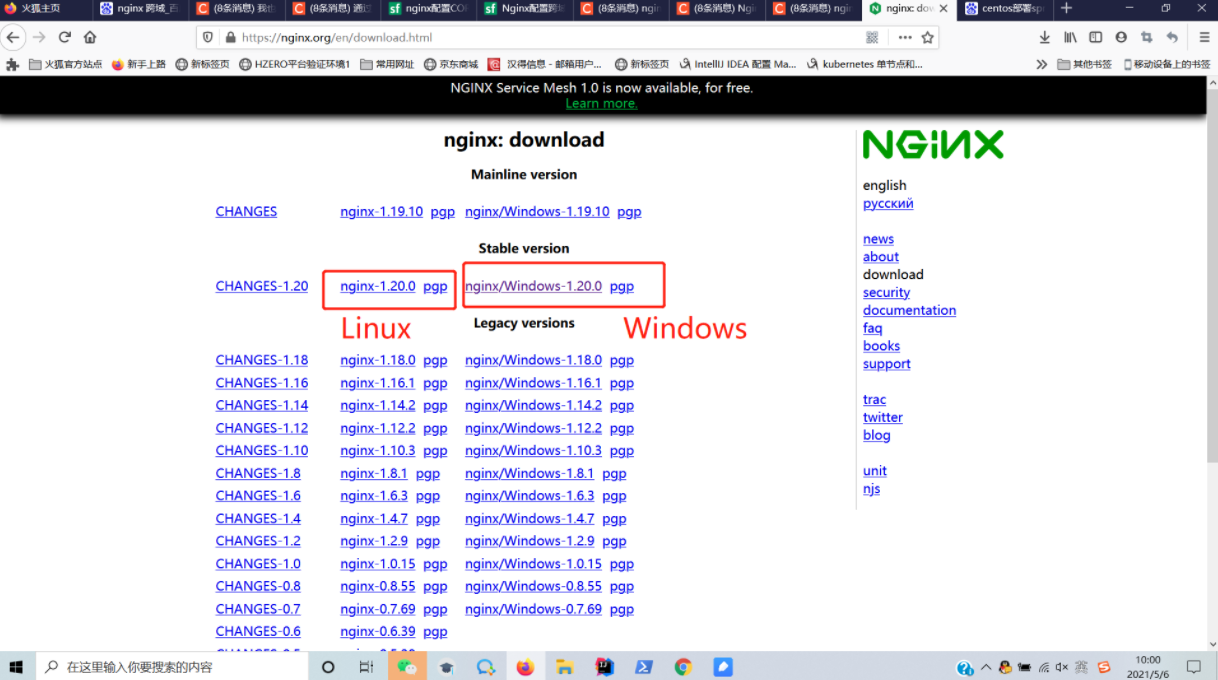Open the documentation sidebar link

909,310
